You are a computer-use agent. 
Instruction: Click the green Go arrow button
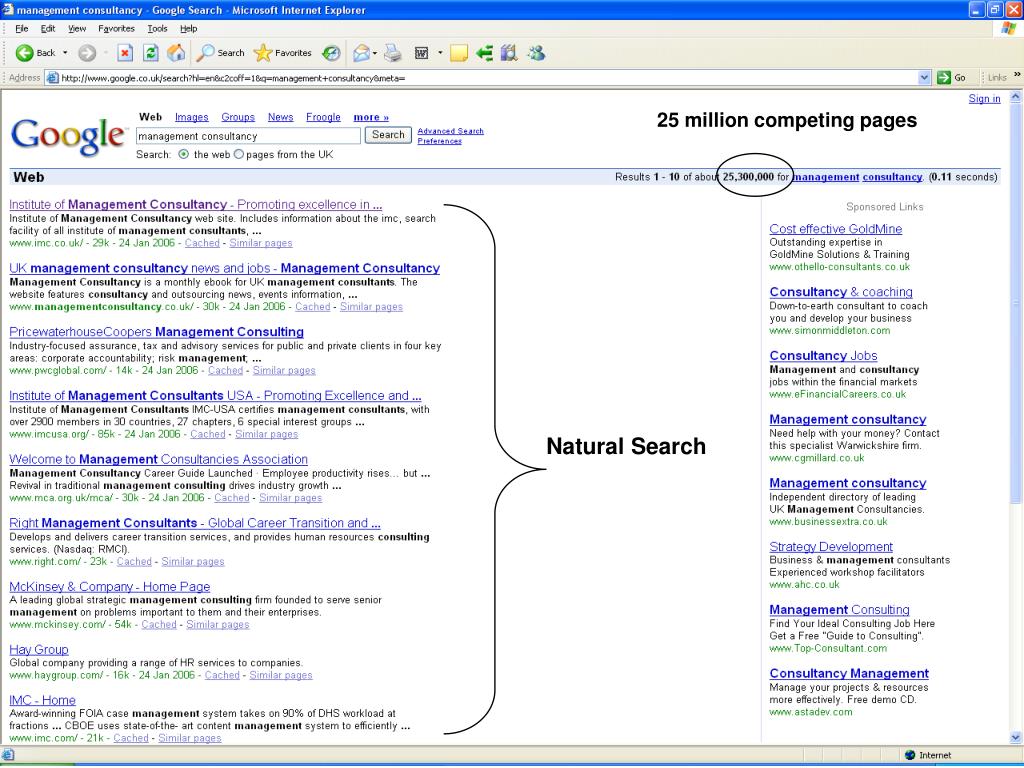tap(944, 78)
